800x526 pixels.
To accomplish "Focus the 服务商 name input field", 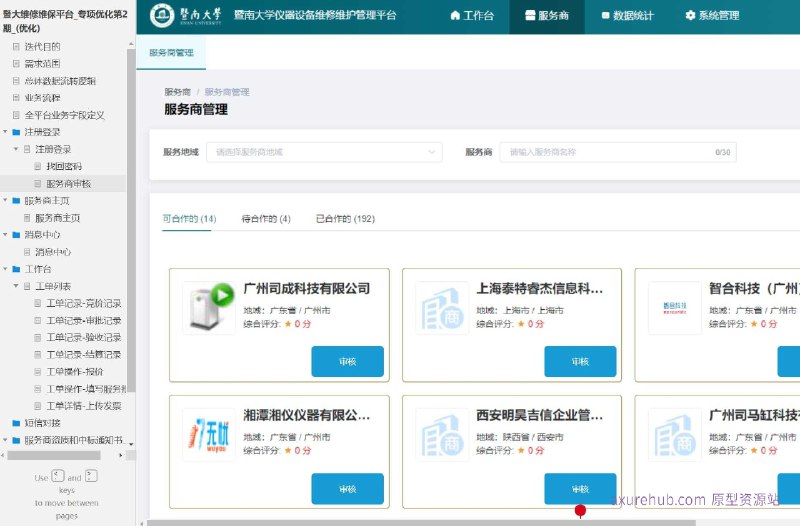I will 618,152.
